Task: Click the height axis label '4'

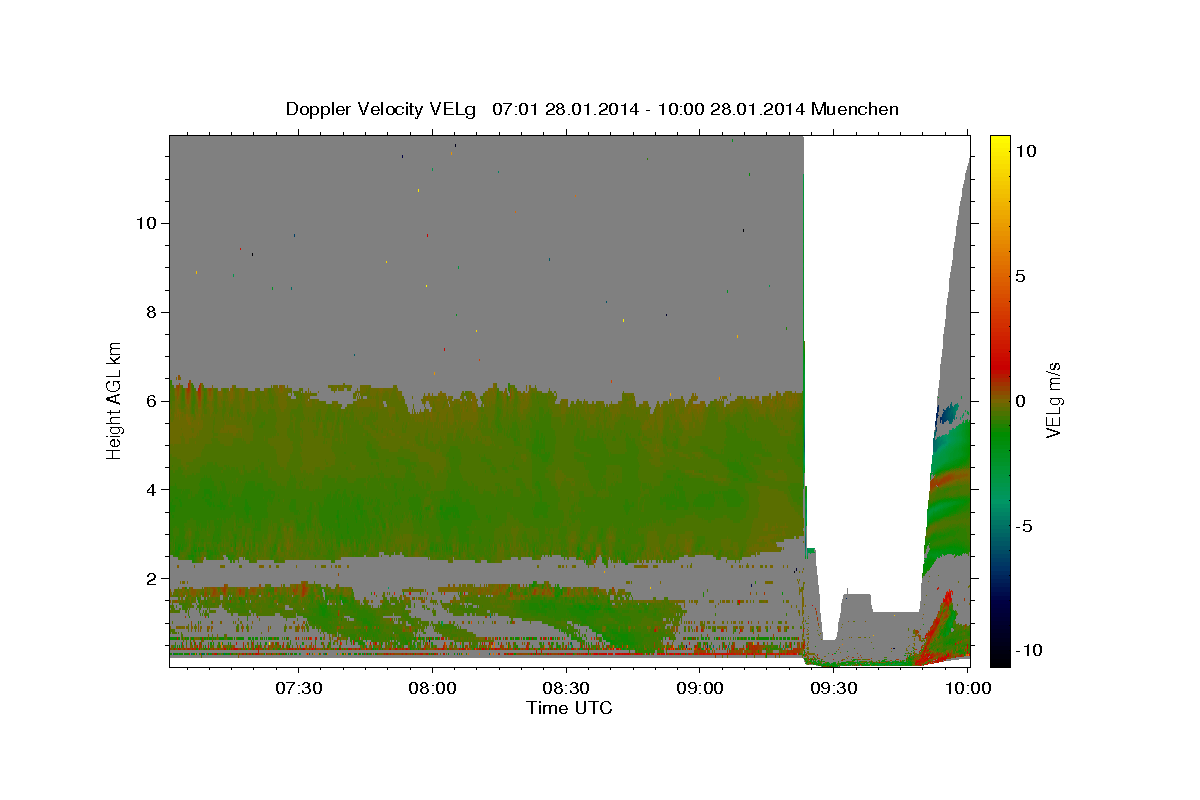Action: pyautogui.click(x=150, y=490)
